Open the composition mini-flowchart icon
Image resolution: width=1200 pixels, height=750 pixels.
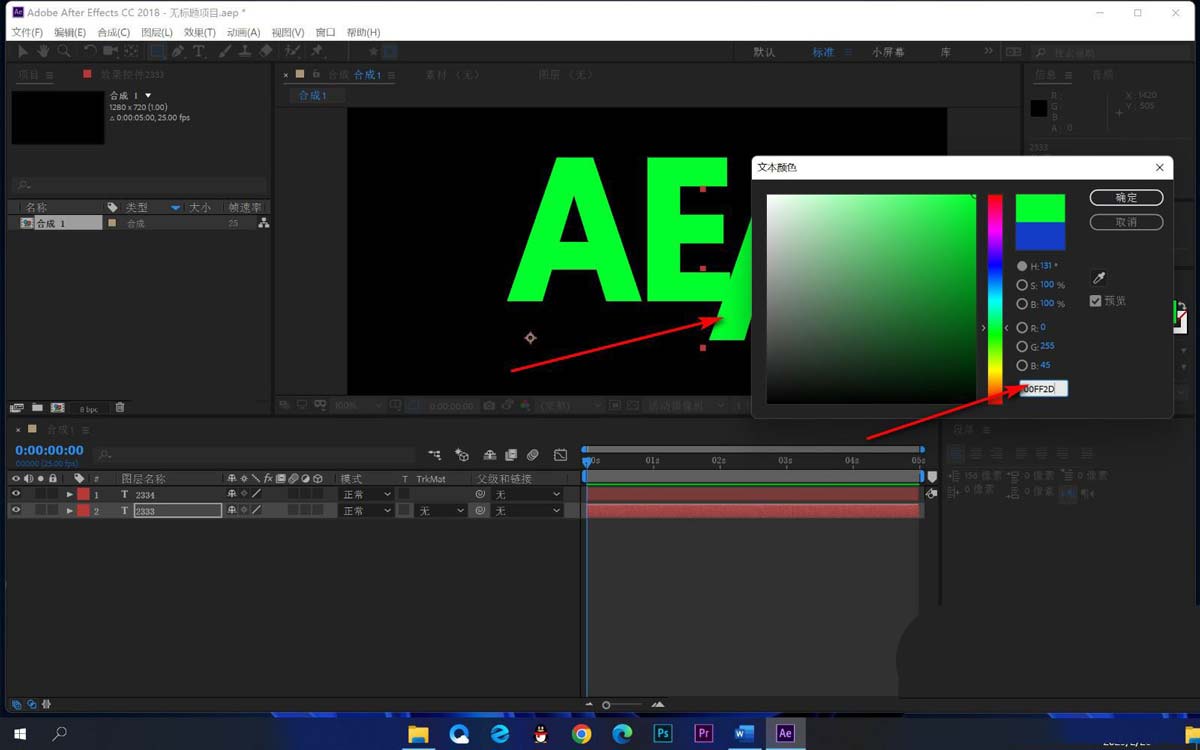point(434,455)
